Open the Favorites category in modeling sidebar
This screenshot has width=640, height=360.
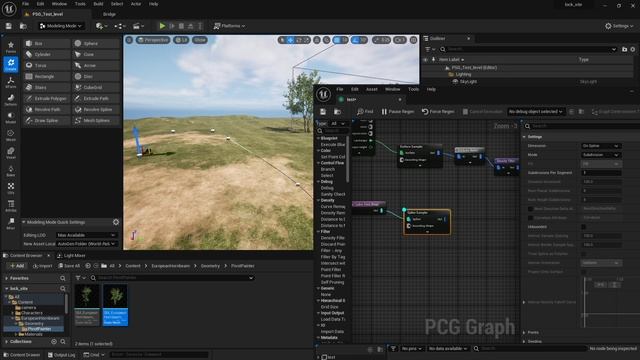(11, 47)
